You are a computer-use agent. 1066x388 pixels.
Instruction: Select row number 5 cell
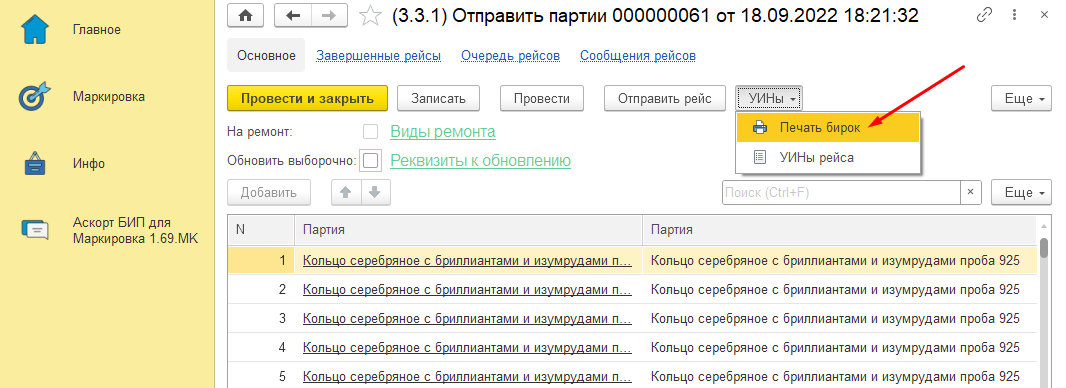pos(261,376)
